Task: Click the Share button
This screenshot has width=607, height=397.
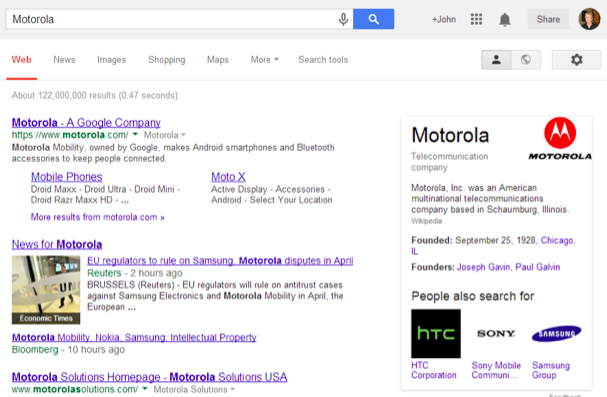Action: (x=548, y=19)
